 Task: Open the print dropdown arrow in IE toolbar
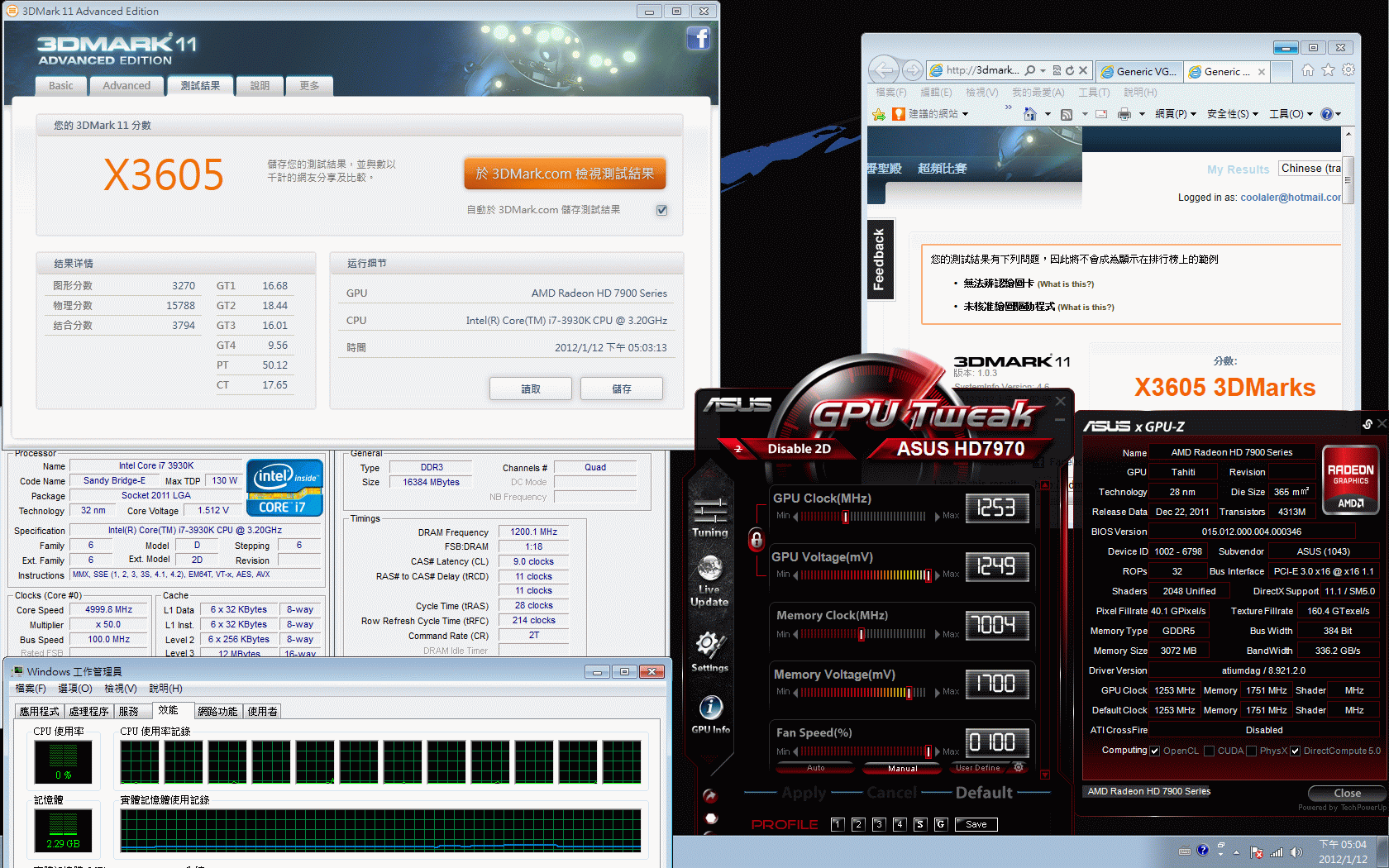tap(1142, 114)
